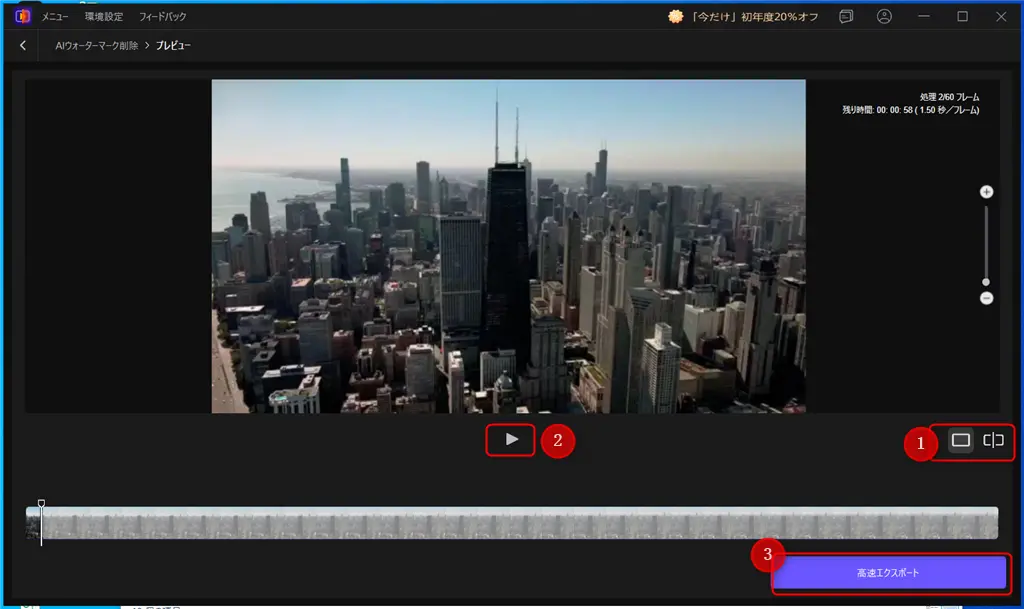Go back with the left arrow
The width and height of the screenshot is (1024, 609).
(23, 46)
